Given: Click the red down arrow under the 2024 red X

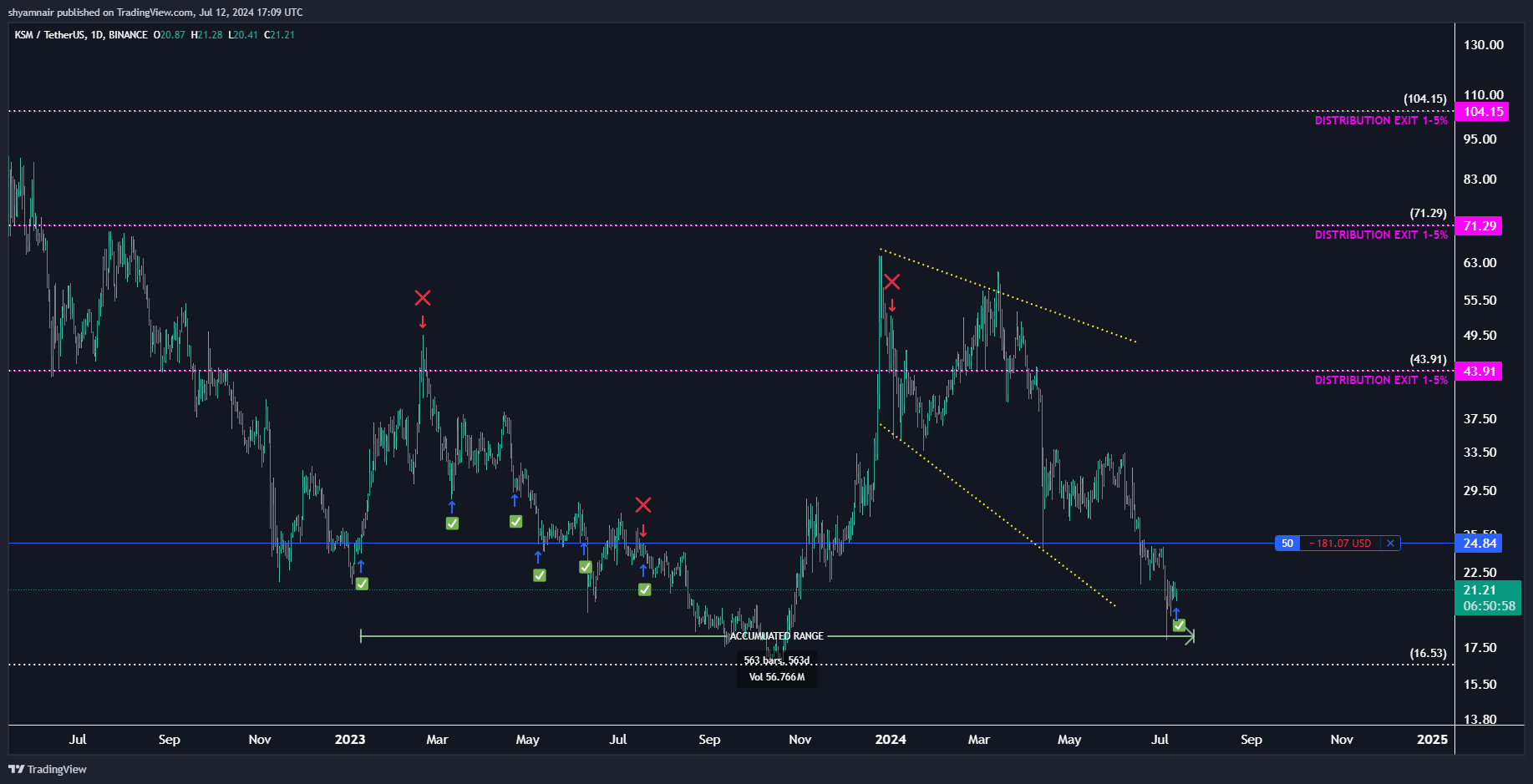Looking at the screenshot, I should (x=892, y=306).
